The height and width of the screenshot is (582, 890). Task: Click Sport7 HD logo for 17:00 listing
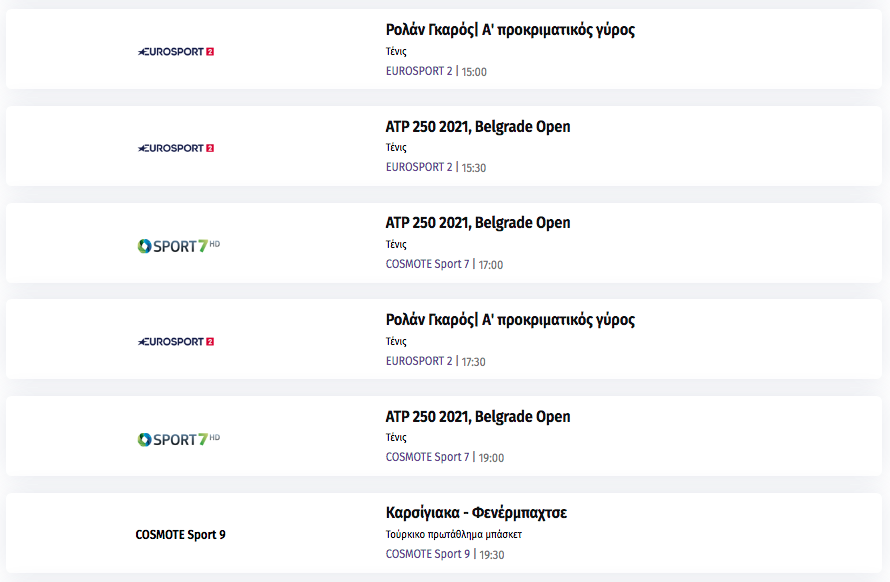click(179, 246)
